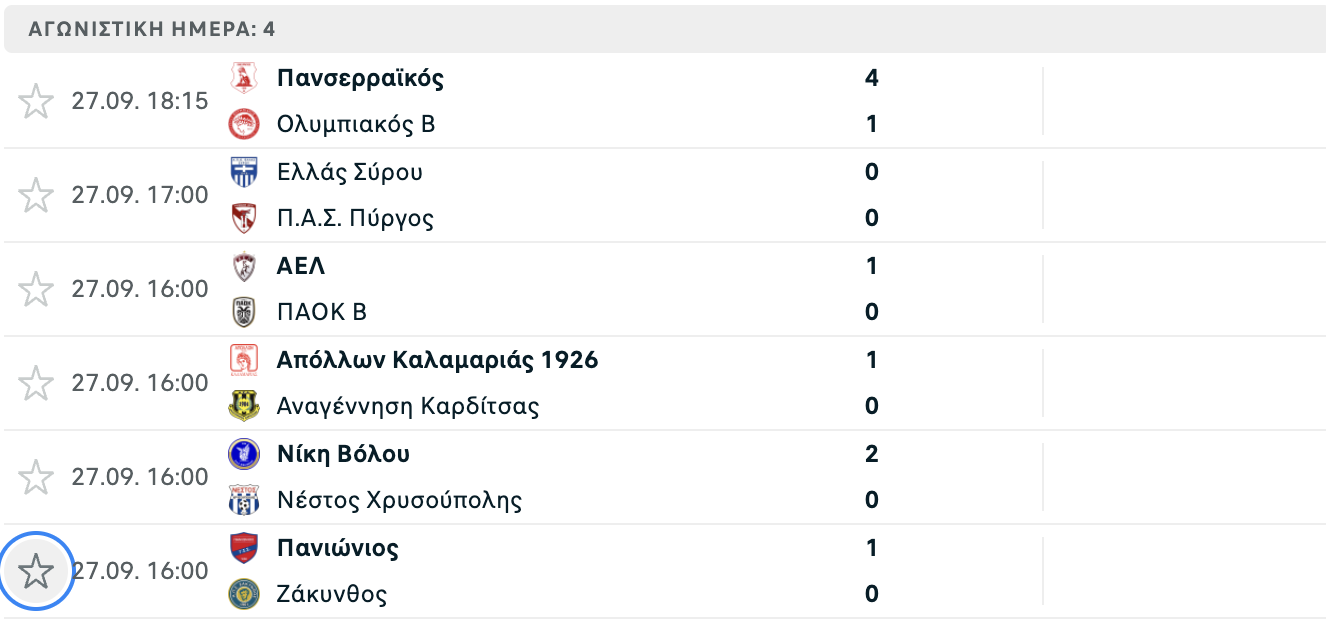Viewport: 1326px width, 626px height.
Task: Add ΑΕΛ vs ΠΑΟΚ Β to favorites
Action: pyautogui.click(x=36, y=289)
